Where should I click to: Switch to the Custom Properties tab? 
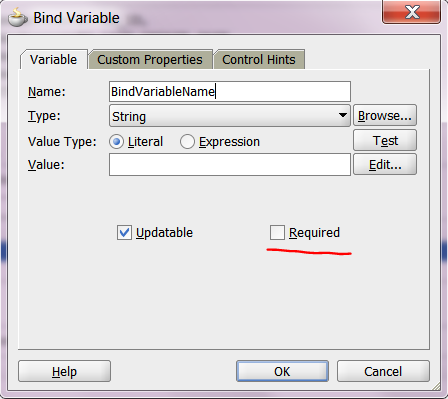150,60
